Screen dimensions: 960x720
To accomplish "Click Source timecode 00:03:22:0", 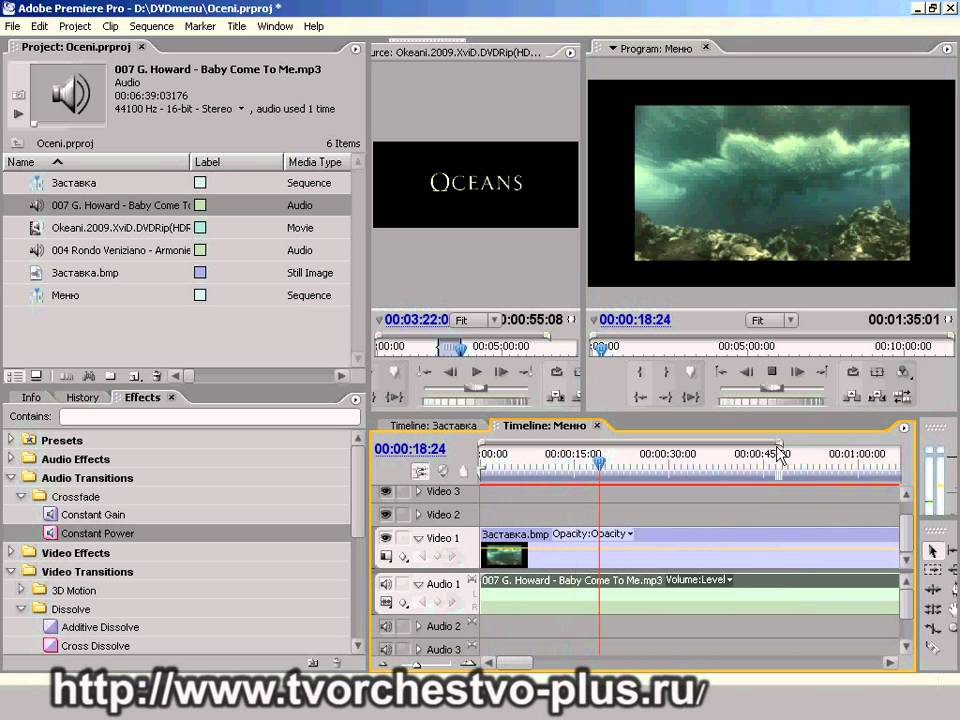I will [416, 320].
